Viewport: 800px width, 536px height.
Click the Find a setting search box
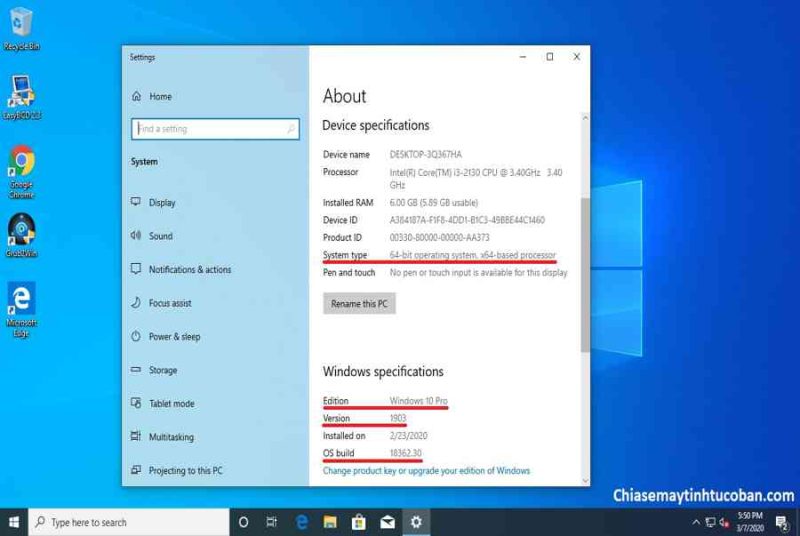tap(215, 129)
